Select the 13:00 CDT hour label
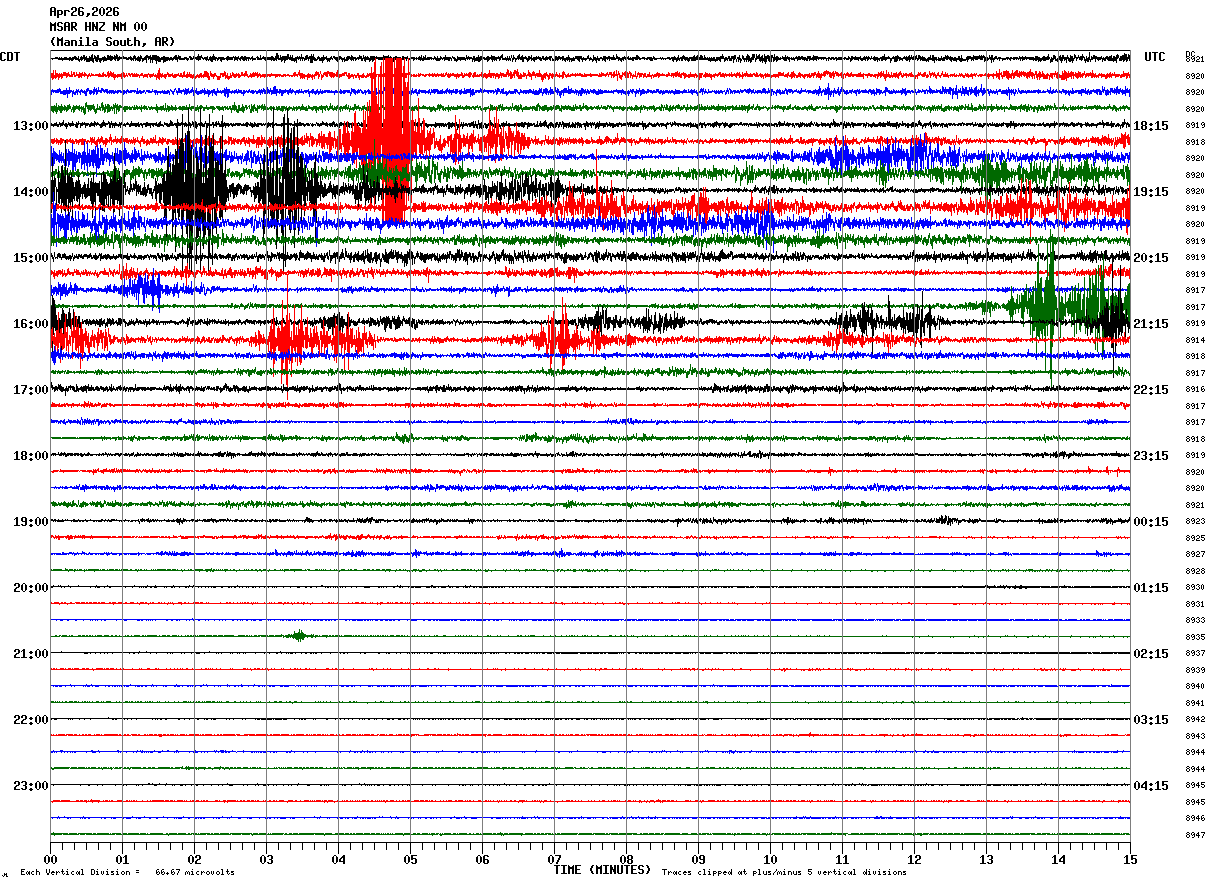Viewport: 1210px width, 886px height. pos(30,126)
